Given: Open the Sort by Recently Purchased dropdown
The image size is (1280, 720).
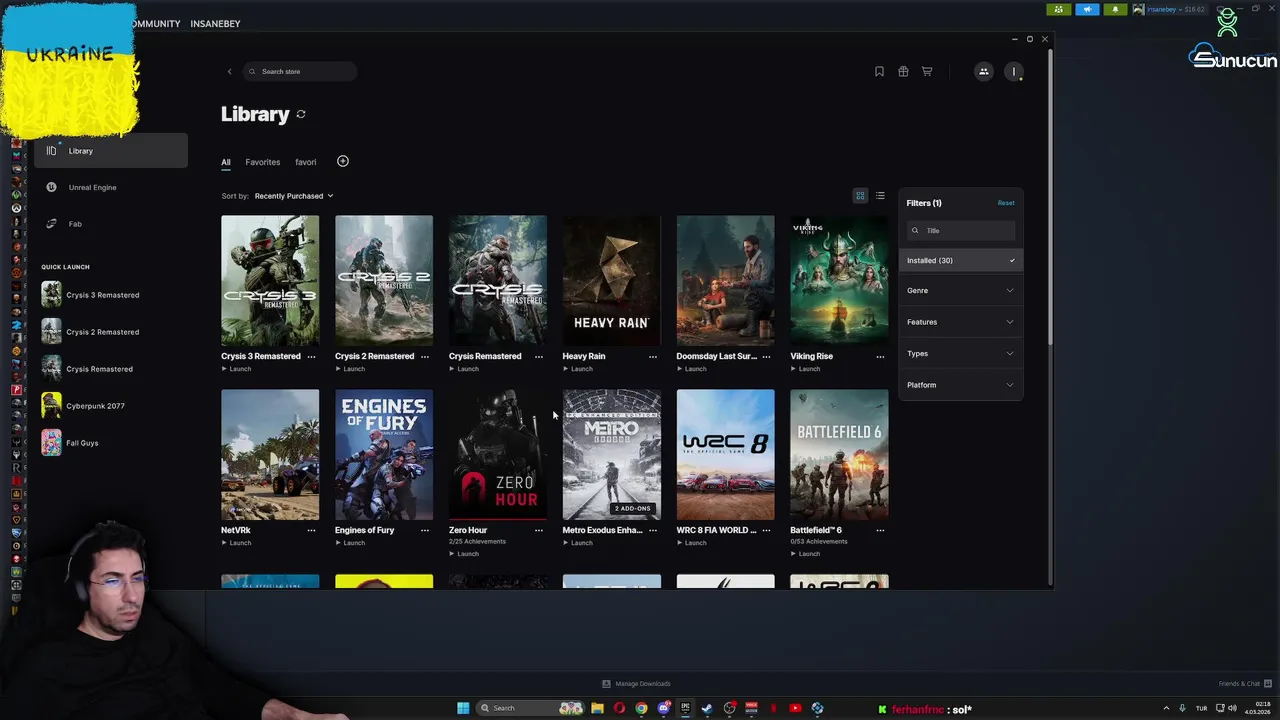Looking at the screenshot, I should click(x=294, y=196).
